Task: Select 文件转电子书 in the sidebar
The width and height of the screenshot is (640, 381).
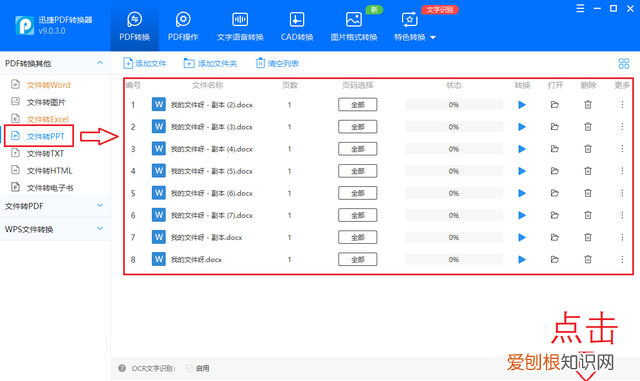Action: pos(50,188)
